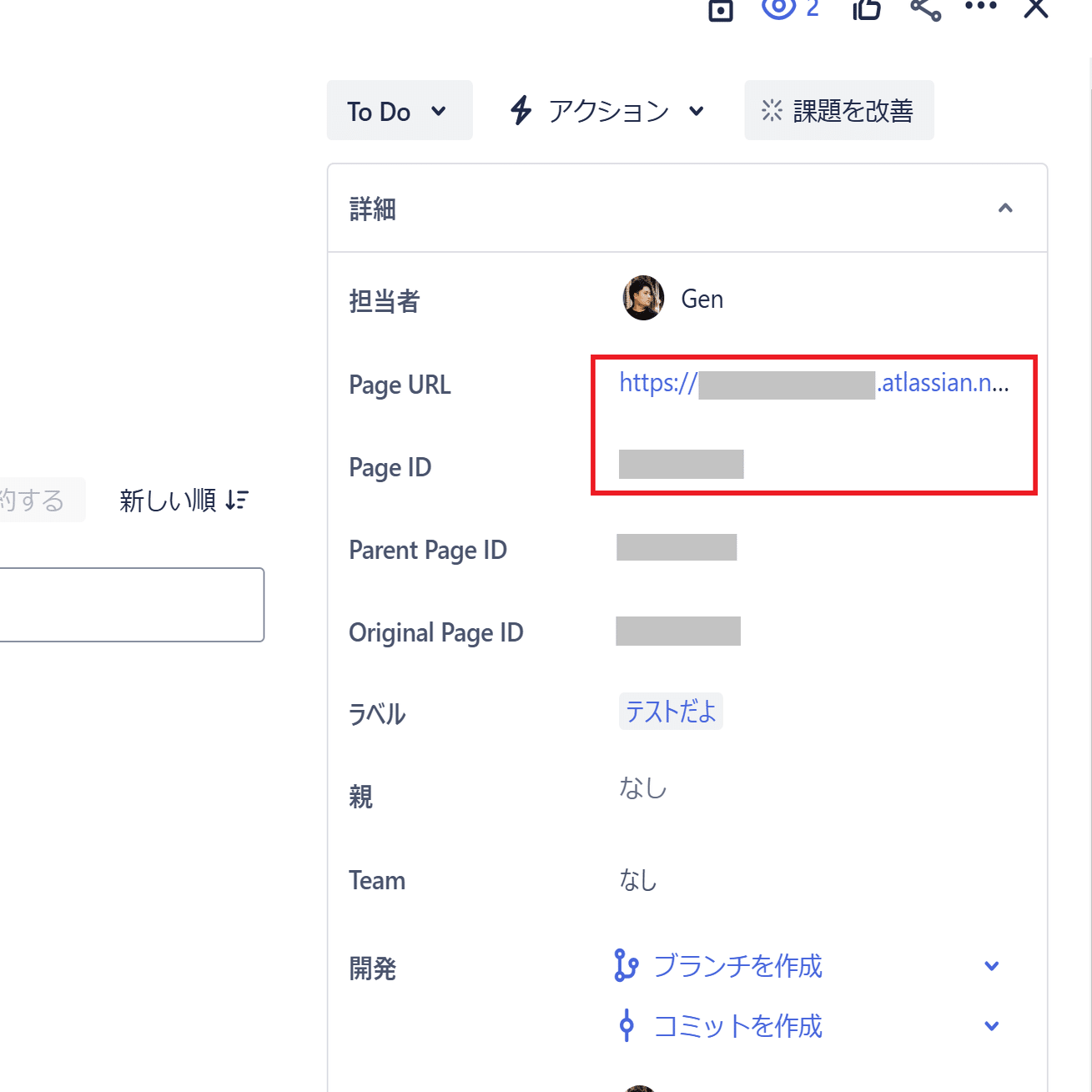Click the empty comment input box
1092x1092 pixels.
coord(129,604)
